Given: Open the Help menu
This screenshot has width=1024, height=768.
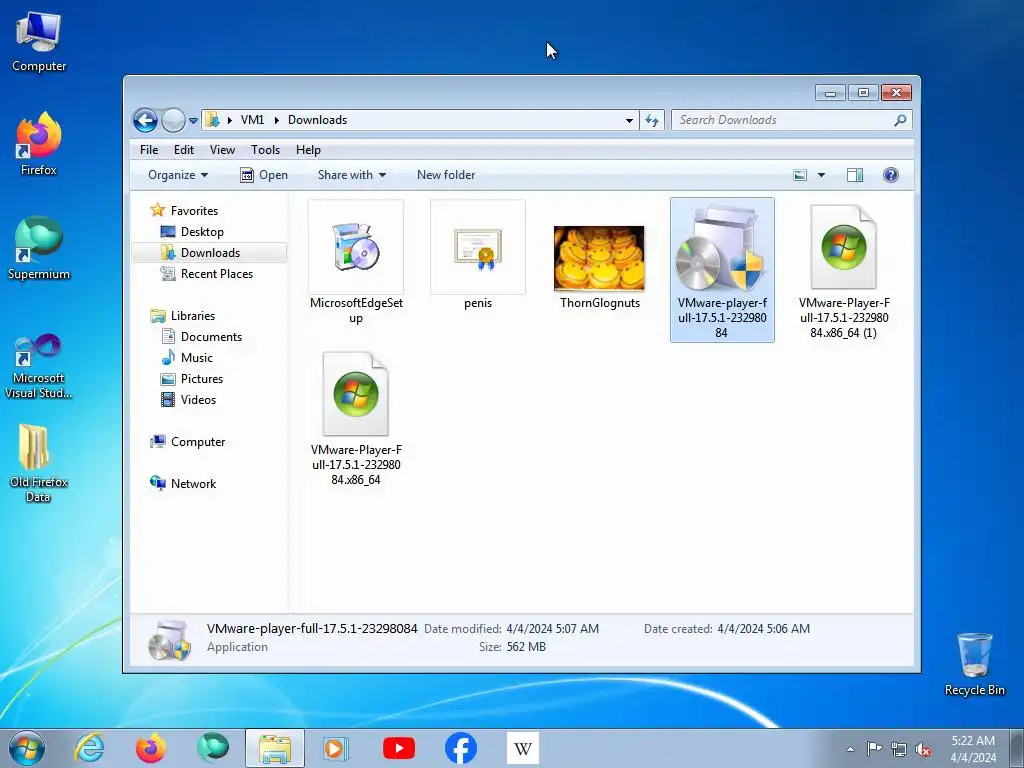Looking at the screenshot, I should coord(308,150).
